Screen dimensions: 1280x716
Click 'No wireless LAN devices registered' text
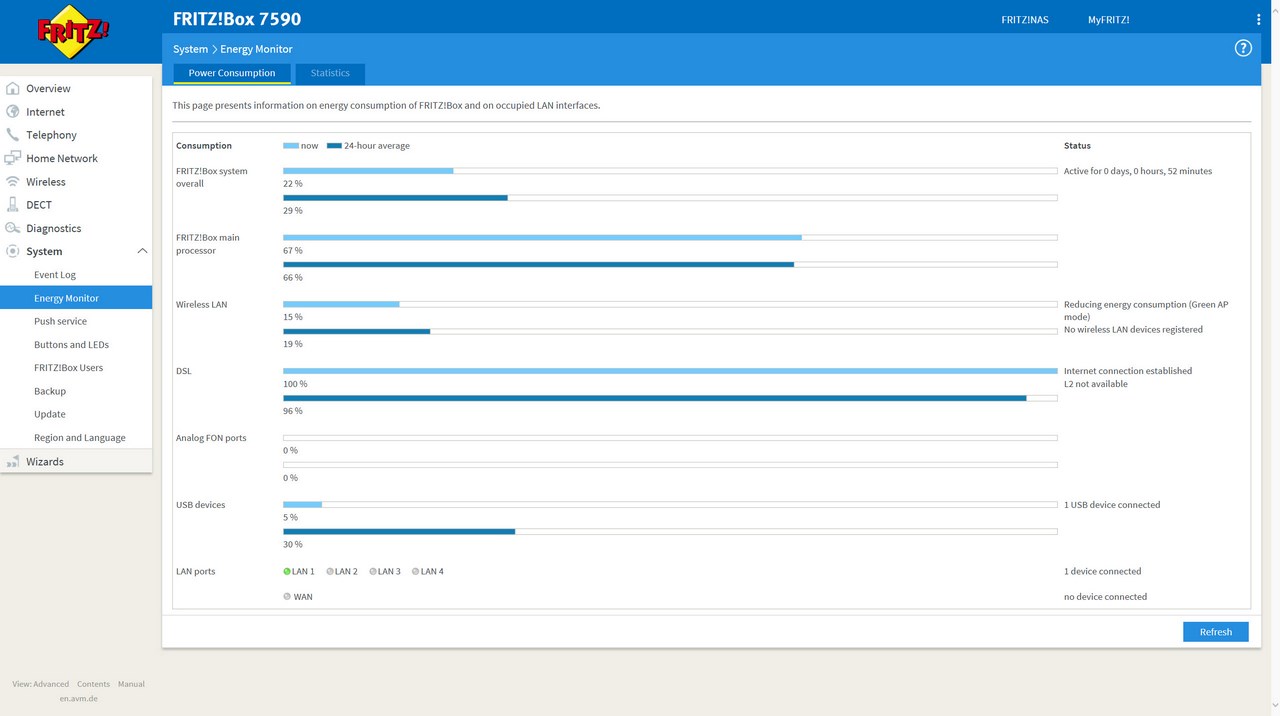pos(1133,330)
